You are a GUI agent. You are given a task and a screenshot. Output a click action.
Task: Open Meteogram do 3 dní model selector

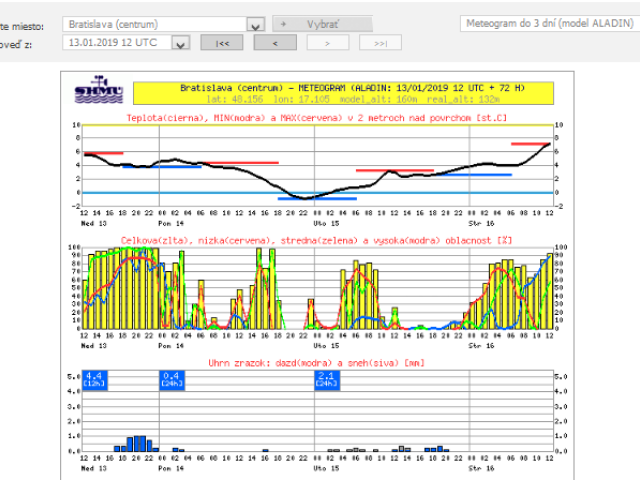click(550, 24)
